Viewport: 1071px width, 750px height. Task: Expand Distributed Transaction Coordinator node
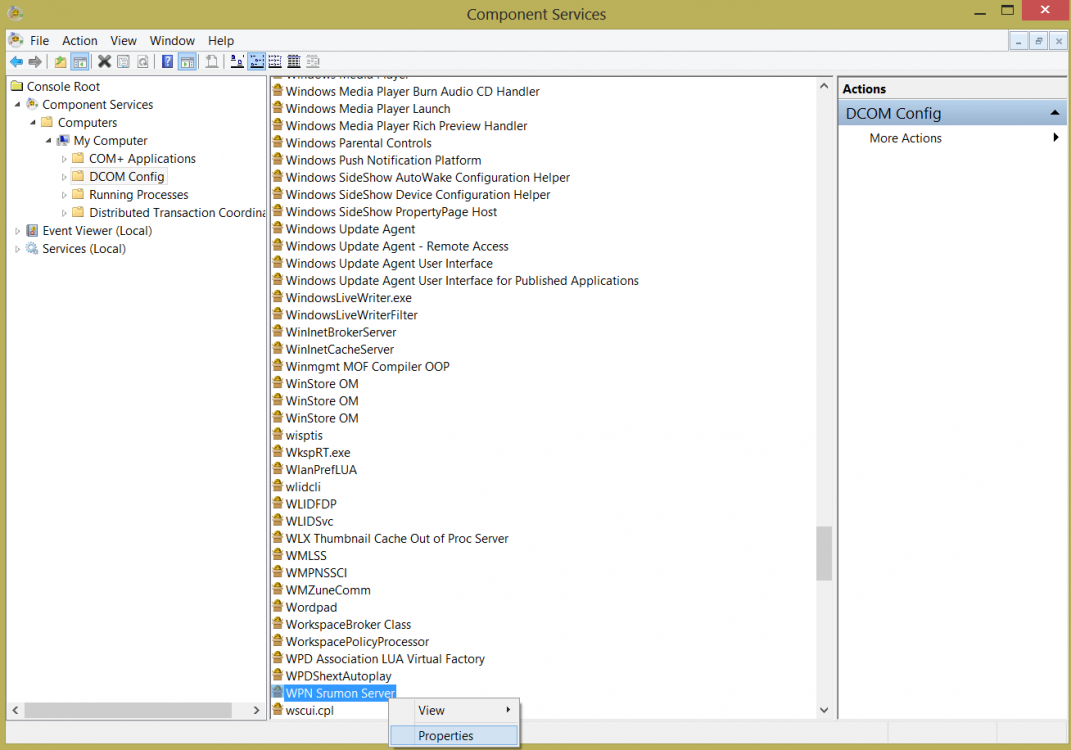click(x=64, y=213)
